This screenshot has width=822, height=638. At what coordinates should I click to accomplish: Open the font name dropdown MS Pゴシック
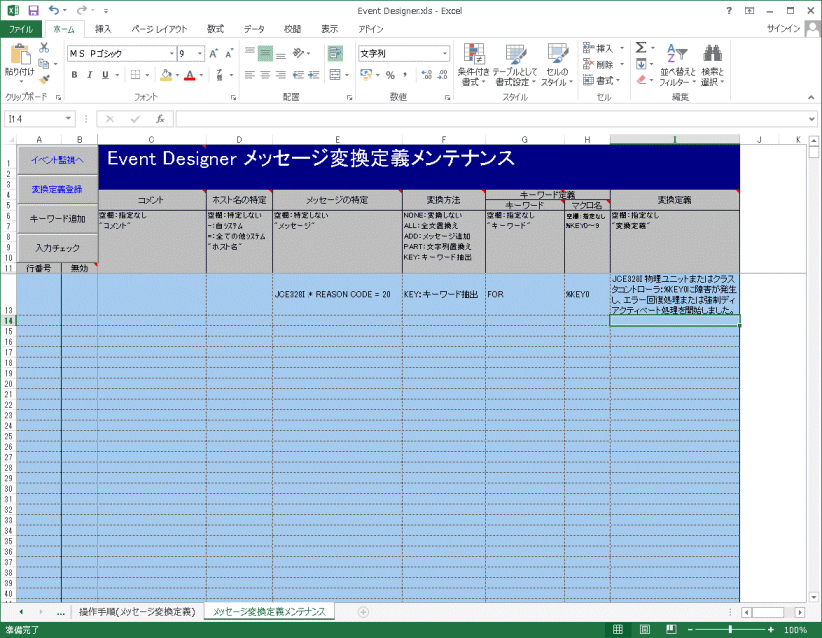(171, 53)
